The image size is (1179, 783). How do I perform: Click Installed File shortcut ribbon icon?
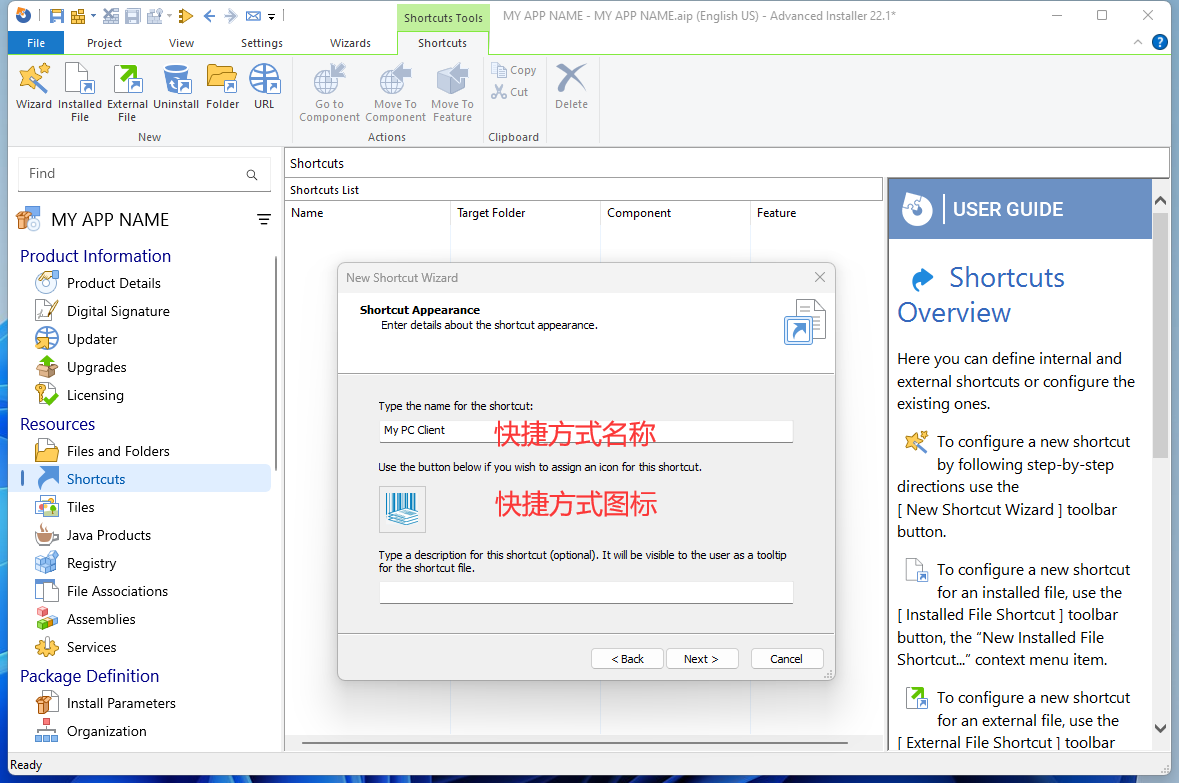80,92
